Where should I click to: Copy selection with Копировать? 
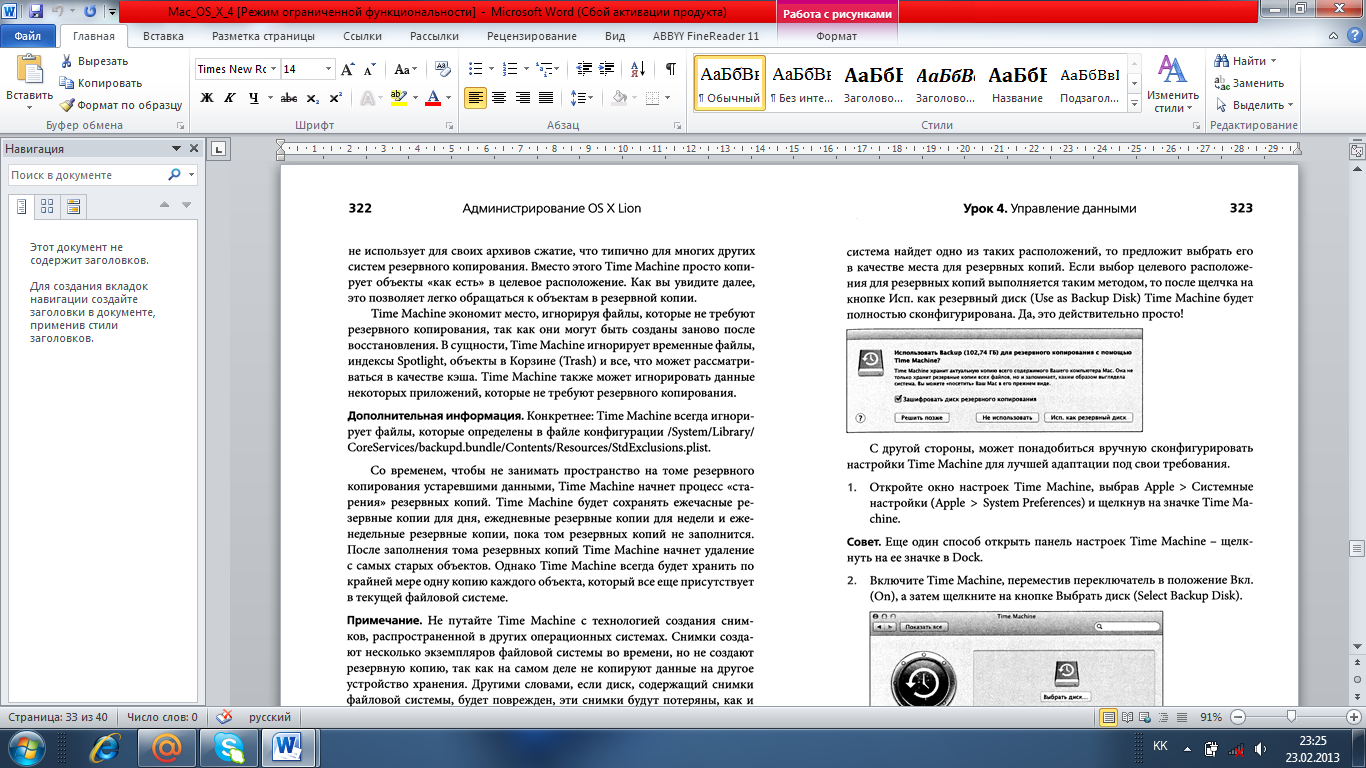pos(101,83)
